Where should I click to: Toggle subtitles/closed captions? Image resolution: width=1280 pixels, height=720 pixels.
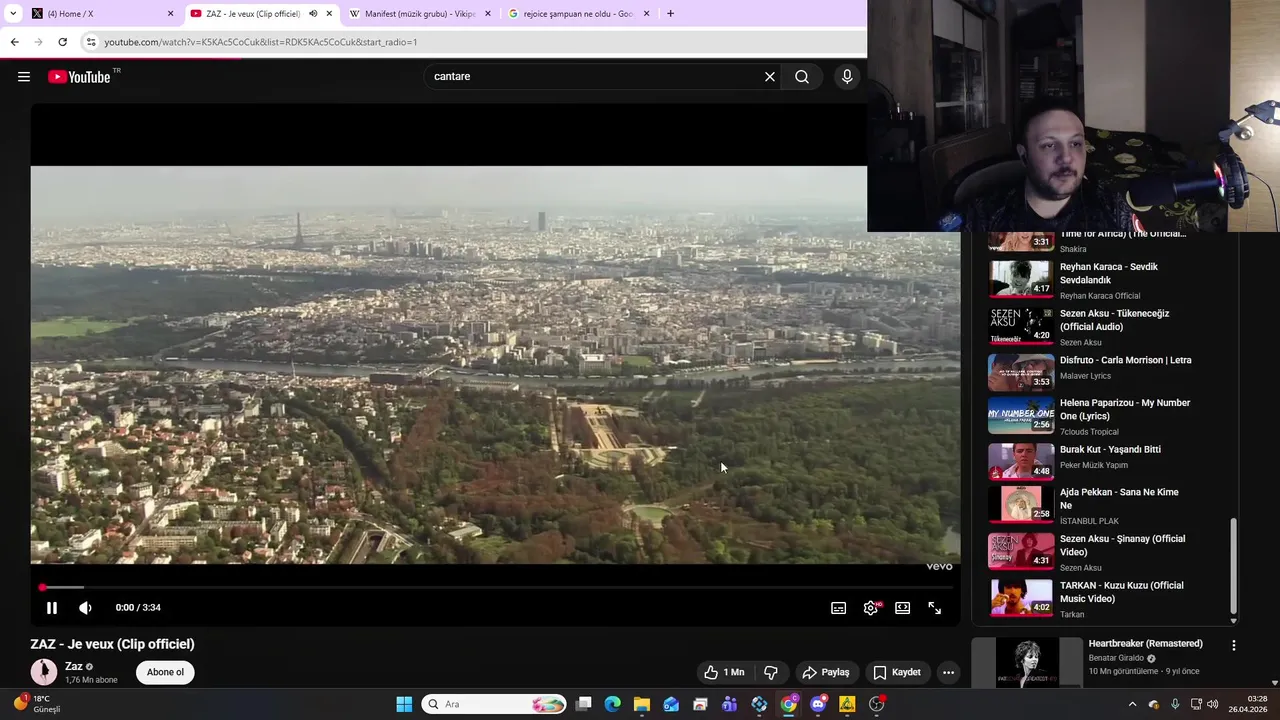click(839, 608)
